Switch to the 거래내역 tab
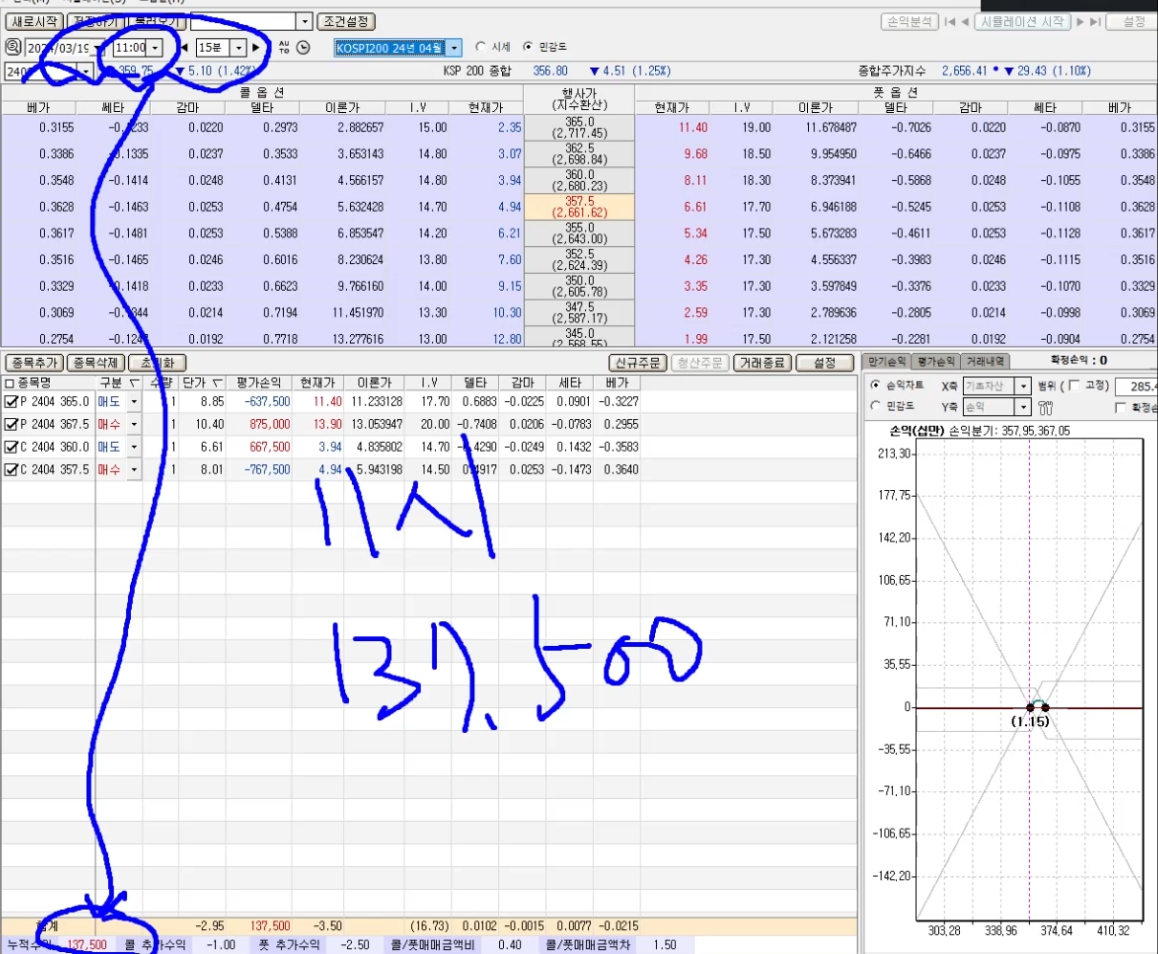 tap(985, 361)
